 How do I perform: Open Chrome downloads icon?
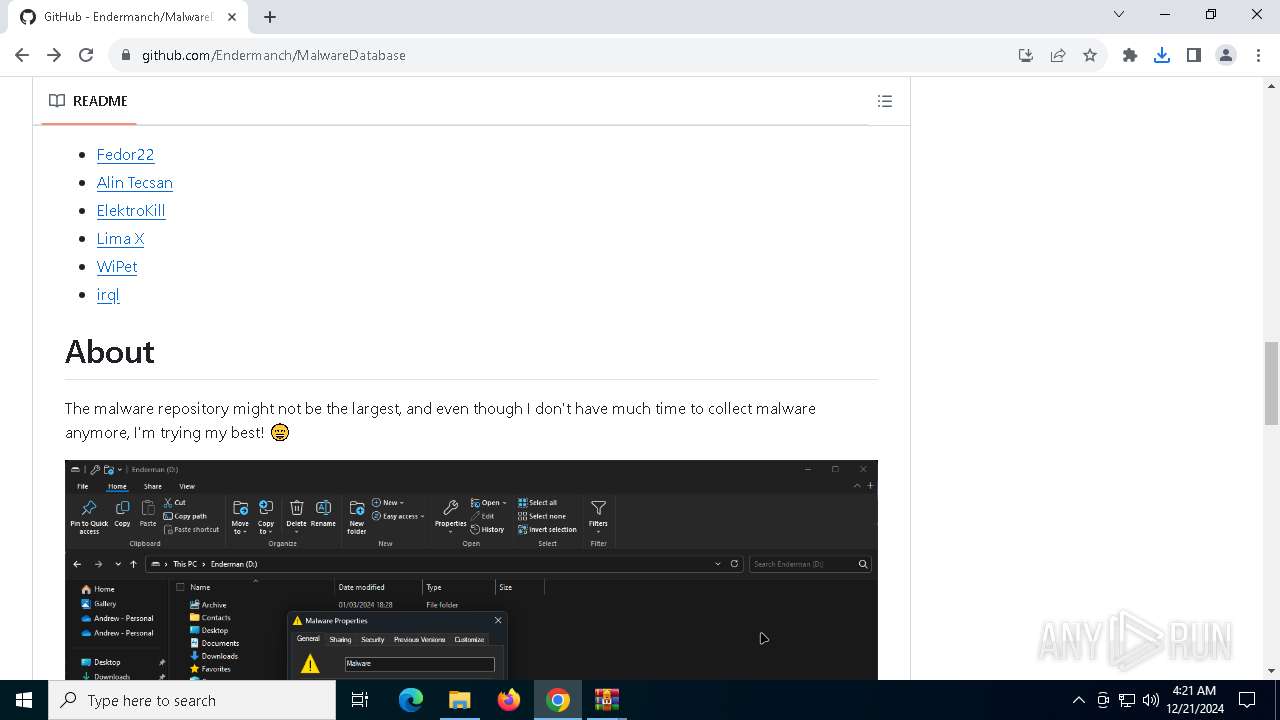(1162, 55)
